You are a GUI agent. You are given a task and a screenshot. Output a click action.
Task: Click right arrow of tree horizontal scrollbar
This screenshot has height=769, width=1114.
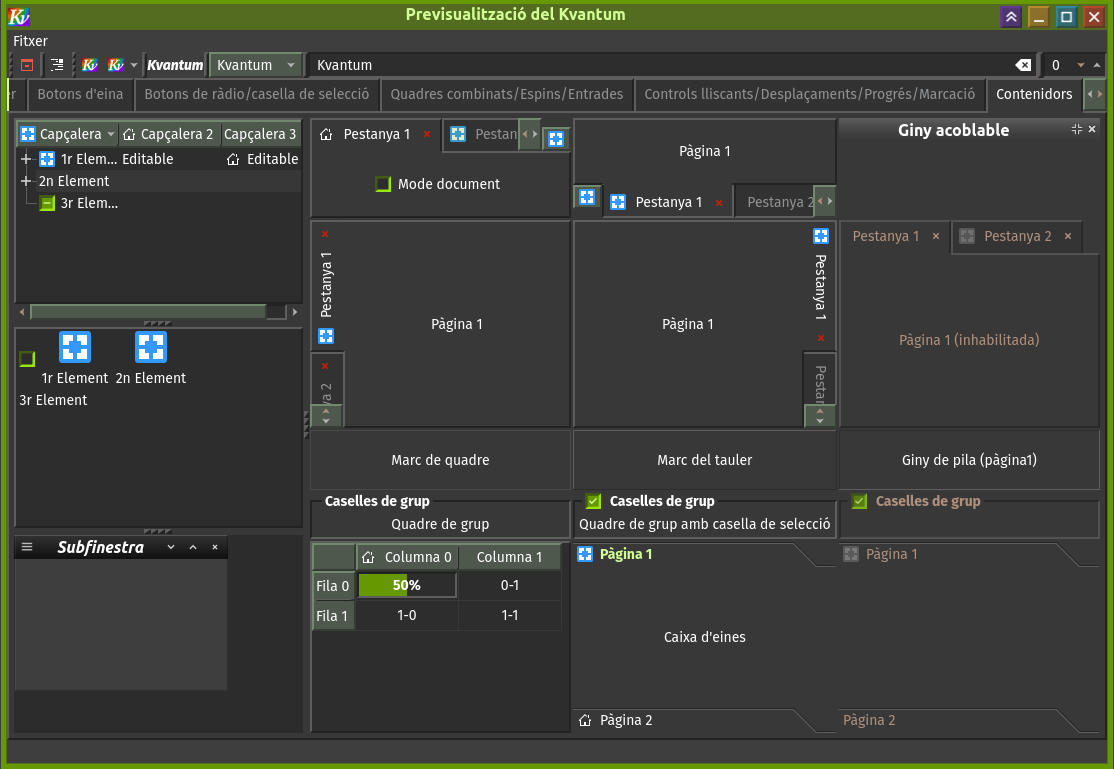pyautogui.click(x=295, y=311)
